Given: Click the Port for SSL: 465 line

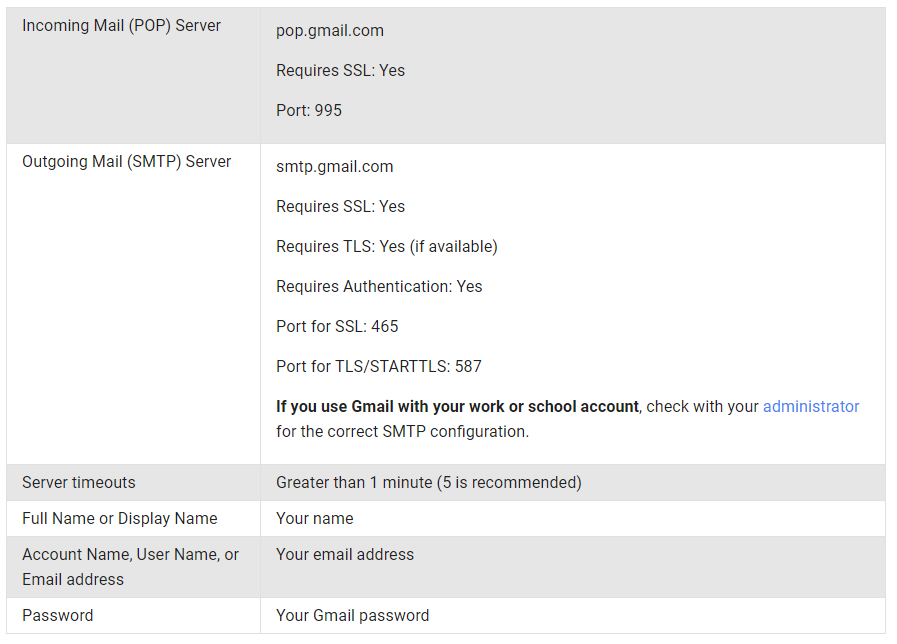Looking at the screenshot, I should tap(337, 327).
